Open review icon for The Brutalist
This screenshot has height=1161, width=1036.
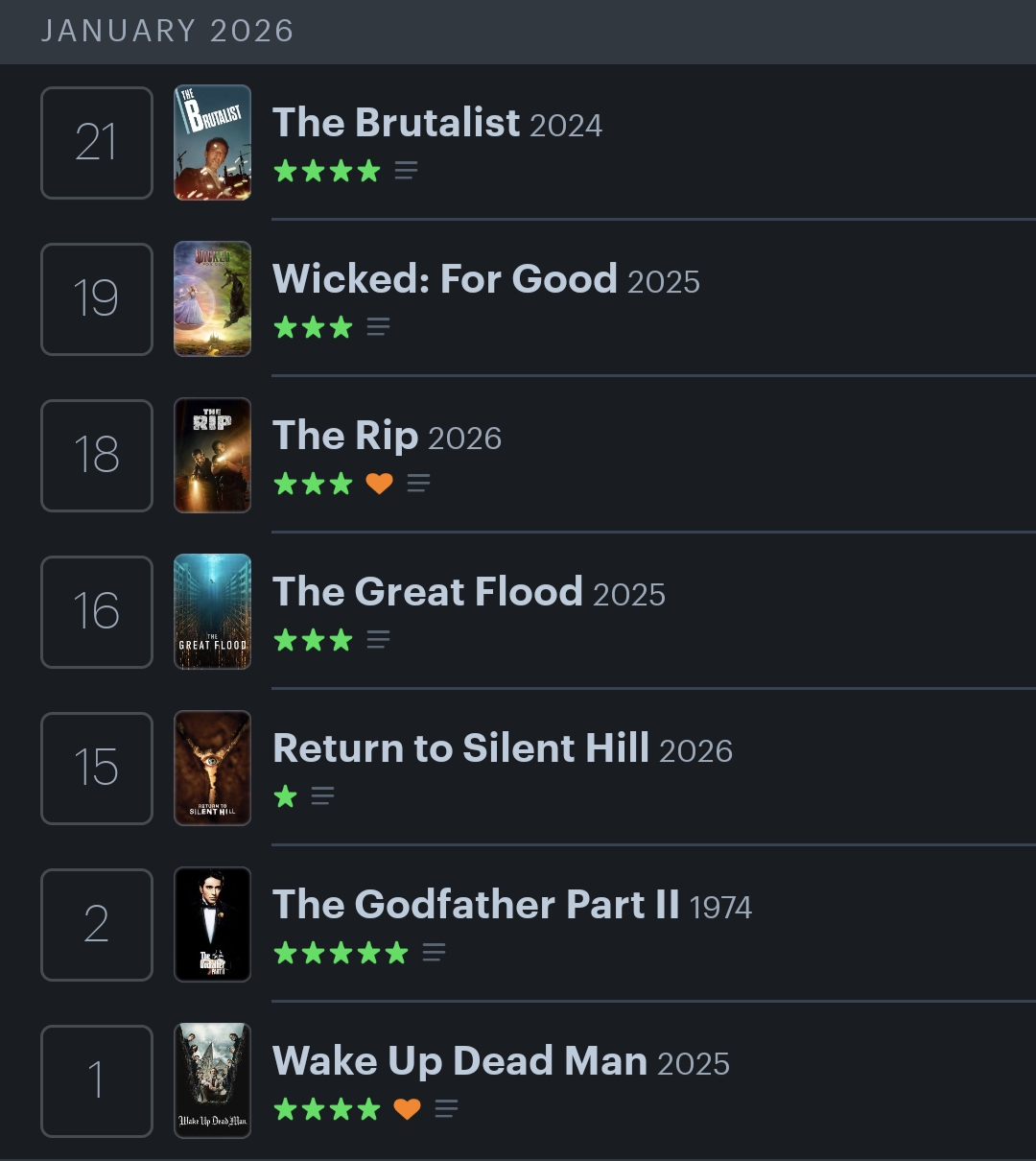[406, 171]
